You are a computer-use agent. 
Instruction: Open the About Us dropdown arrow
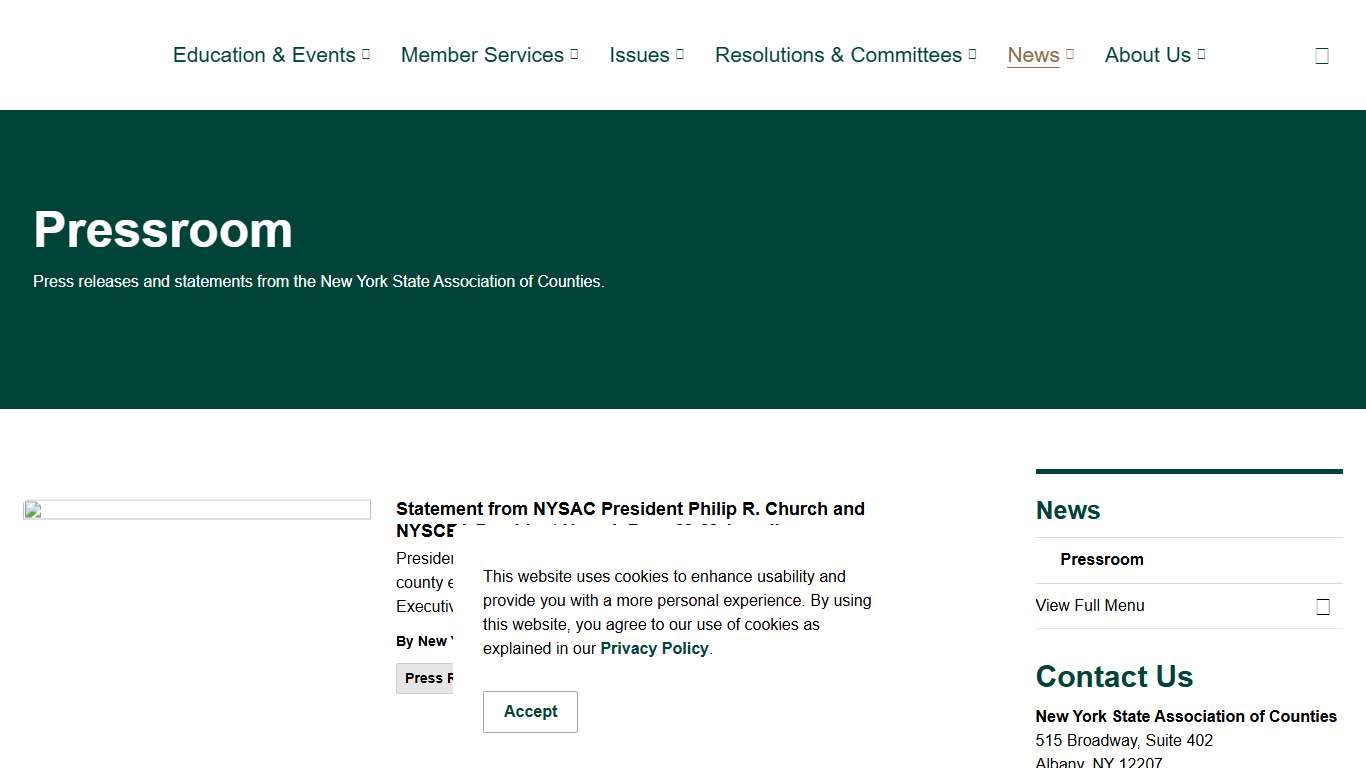[1201, 54]
